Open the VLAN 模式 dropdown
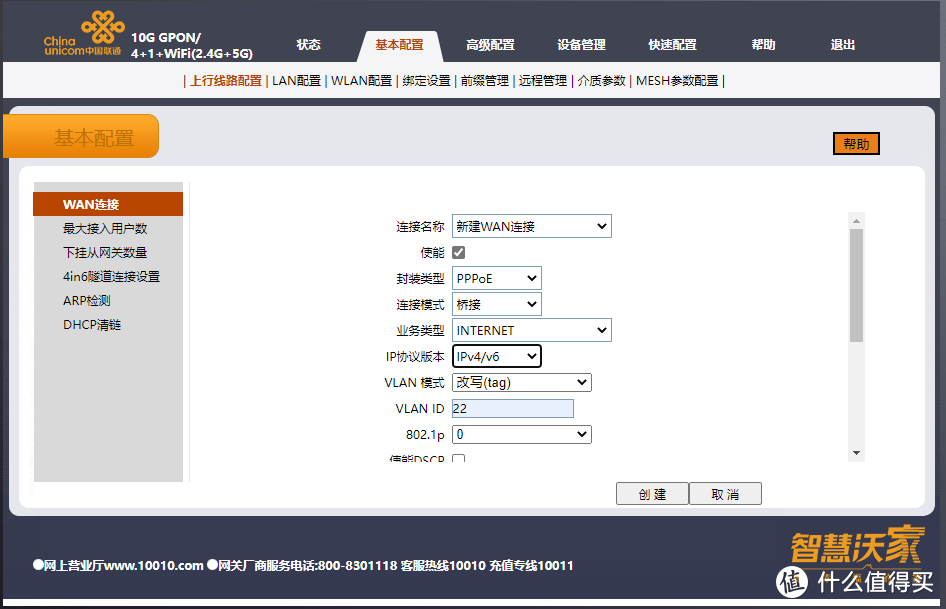The image size is (946, 609). click(x=521, y=383)
